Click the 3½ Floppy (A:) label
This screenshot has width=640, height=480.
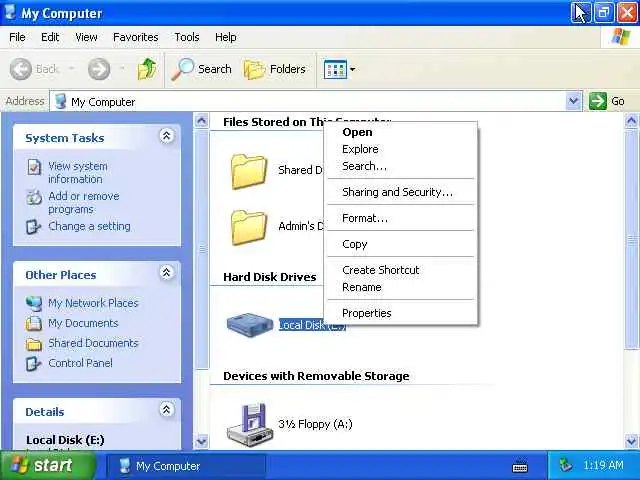[315, 424]
